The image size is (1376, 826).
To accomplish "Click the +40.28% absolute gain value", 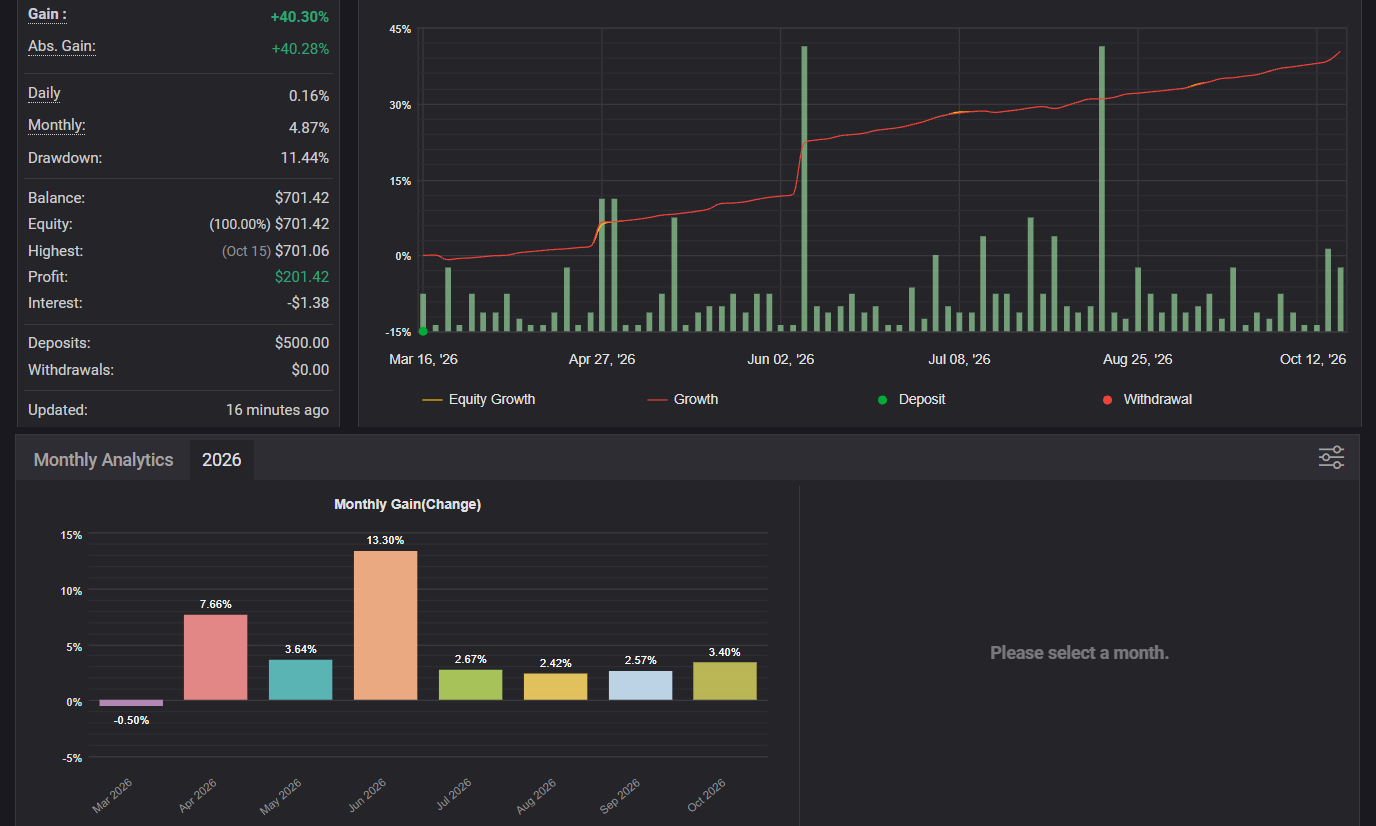I will [x=300, y=48].
